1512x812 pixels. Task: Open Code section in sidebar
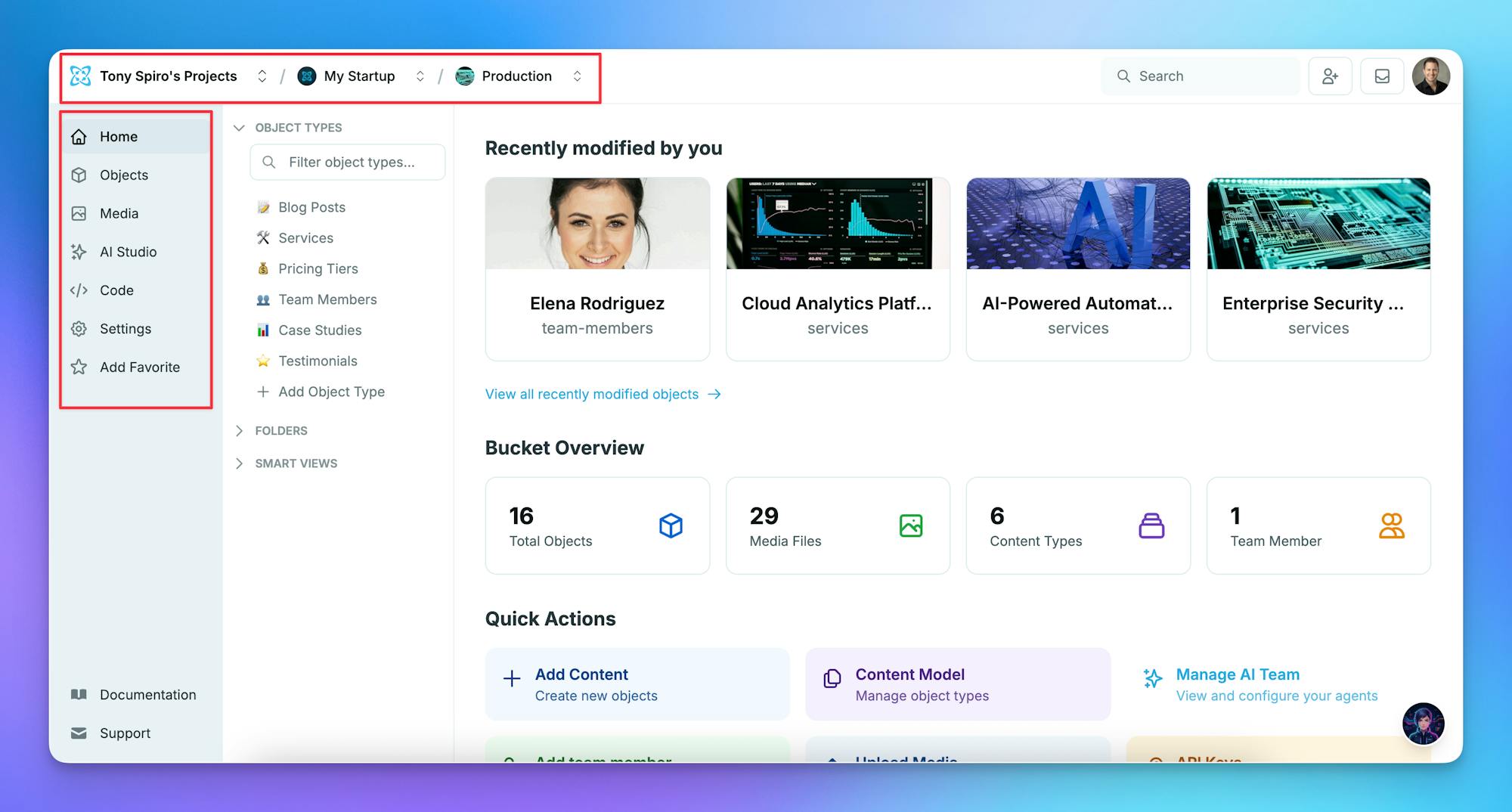coord(116,290)
